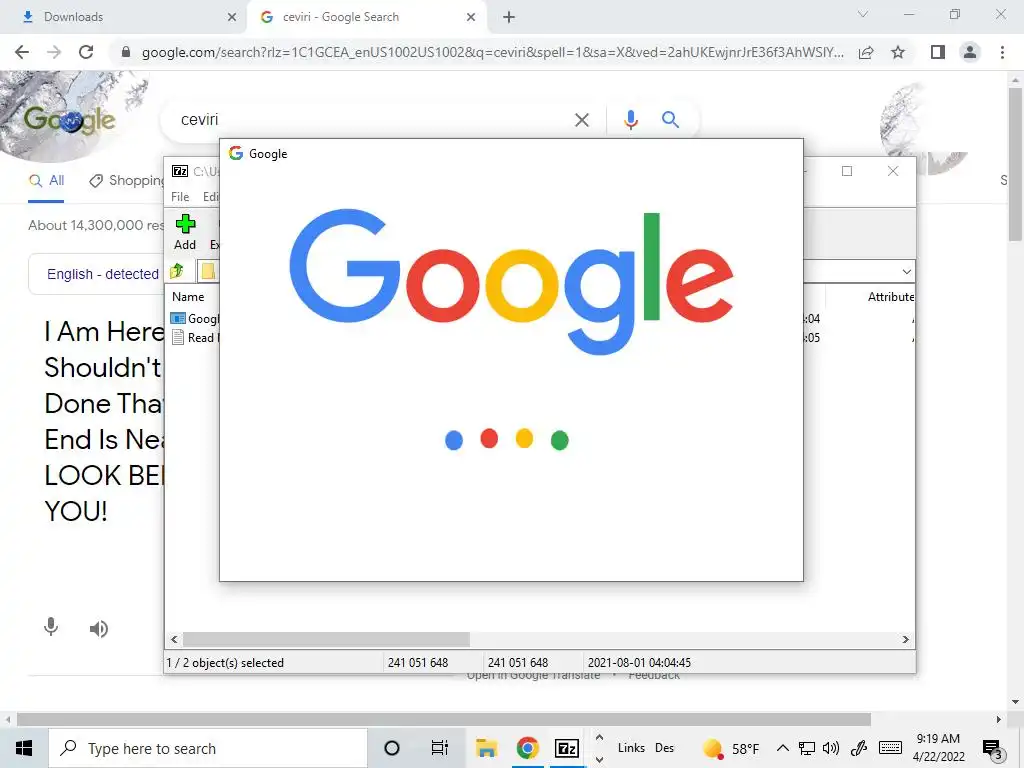The height and width of the screenshot is (768, 1024).
Task: Open the Chrome profile avatar
Action: tap(970, 52)
